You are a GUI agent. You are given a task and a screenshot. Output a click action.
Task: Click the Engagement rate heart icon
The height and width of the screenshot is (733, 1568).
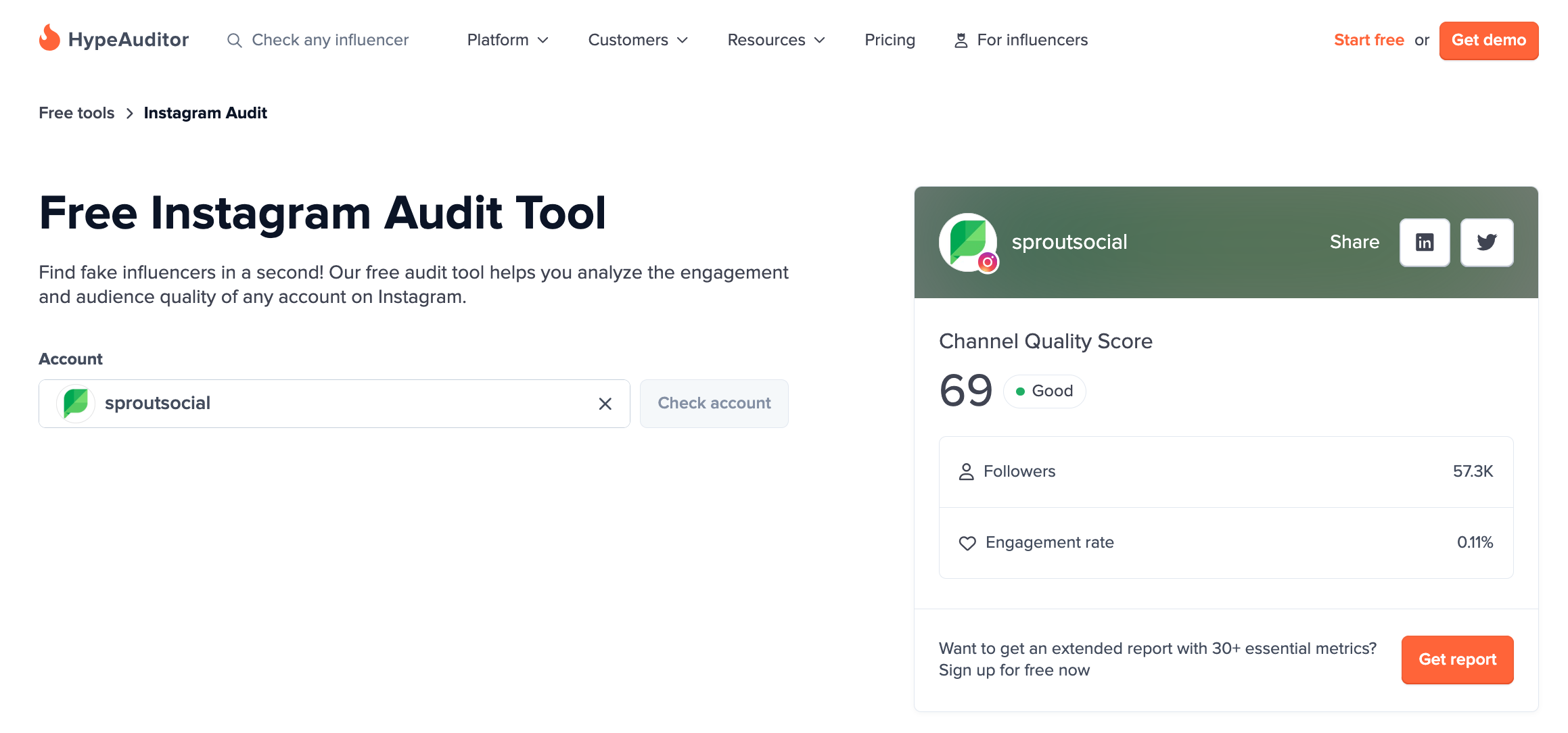pos(967,542)
